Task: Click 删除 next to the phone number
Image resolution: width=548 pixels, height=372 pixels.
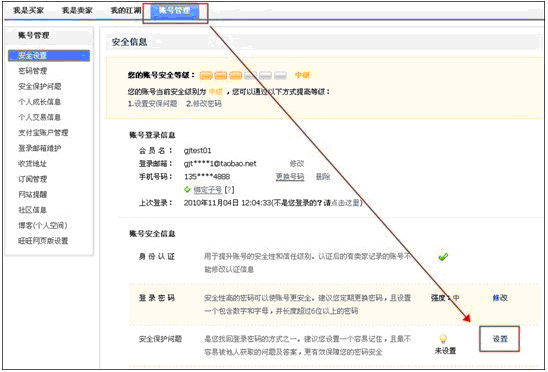Action: (323, 177)
